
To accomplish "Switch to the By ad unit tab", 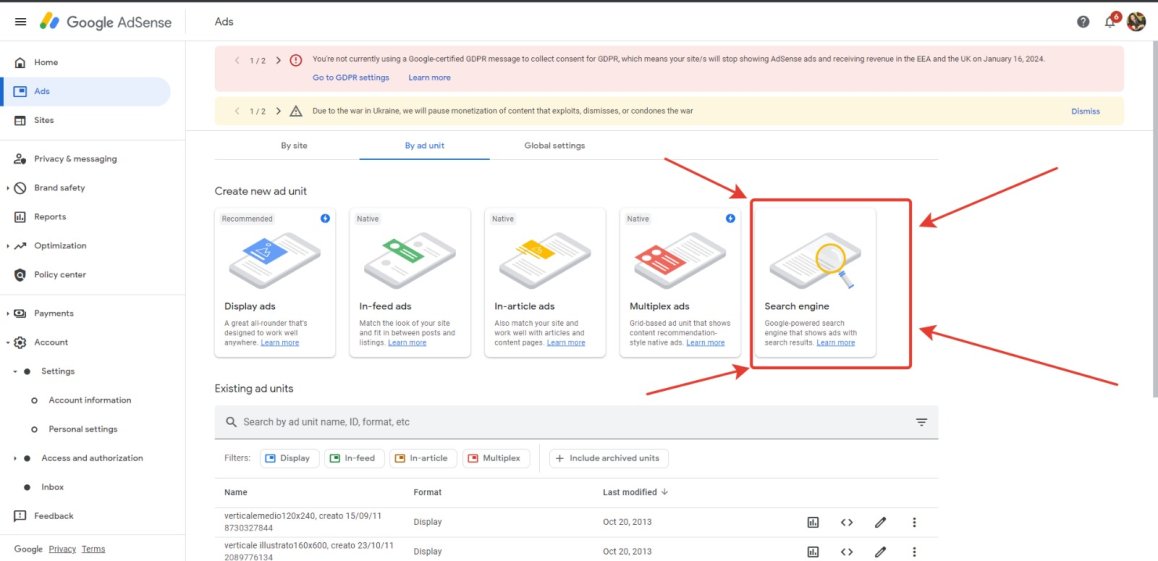I will [425, 145].
